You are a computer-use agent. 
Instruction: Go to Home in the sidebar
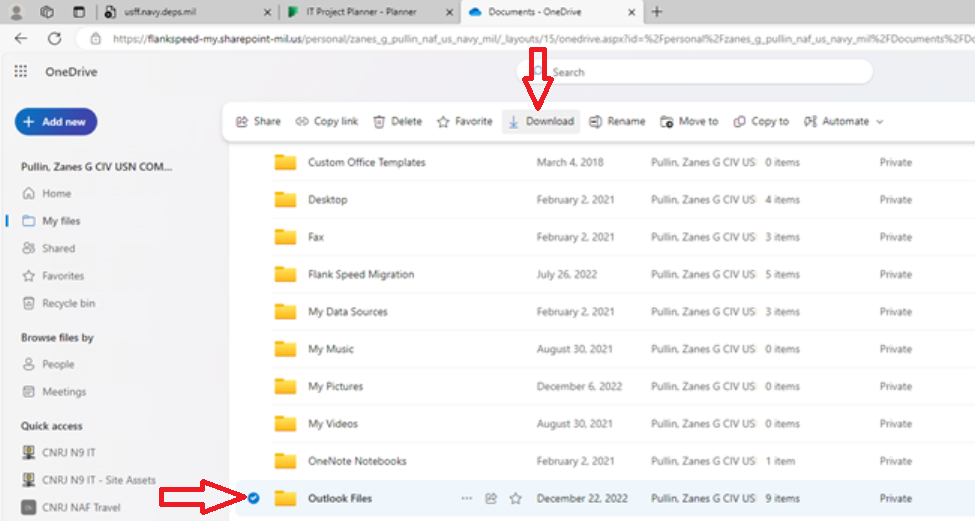47,193
